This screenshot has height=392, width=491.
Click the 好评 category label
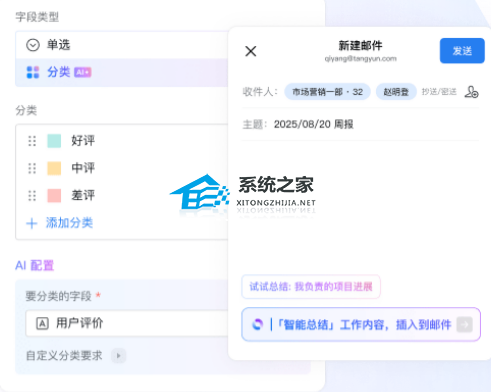pyautogui.click(x=83, y=141)
